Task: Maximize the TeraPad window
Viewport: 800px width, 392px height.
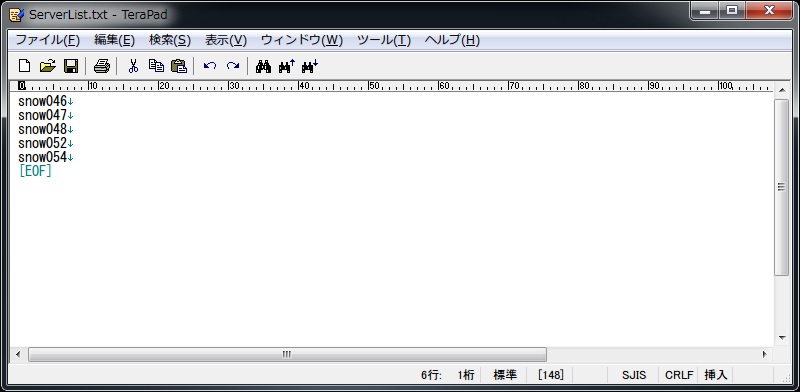Action: coord(732,11)
